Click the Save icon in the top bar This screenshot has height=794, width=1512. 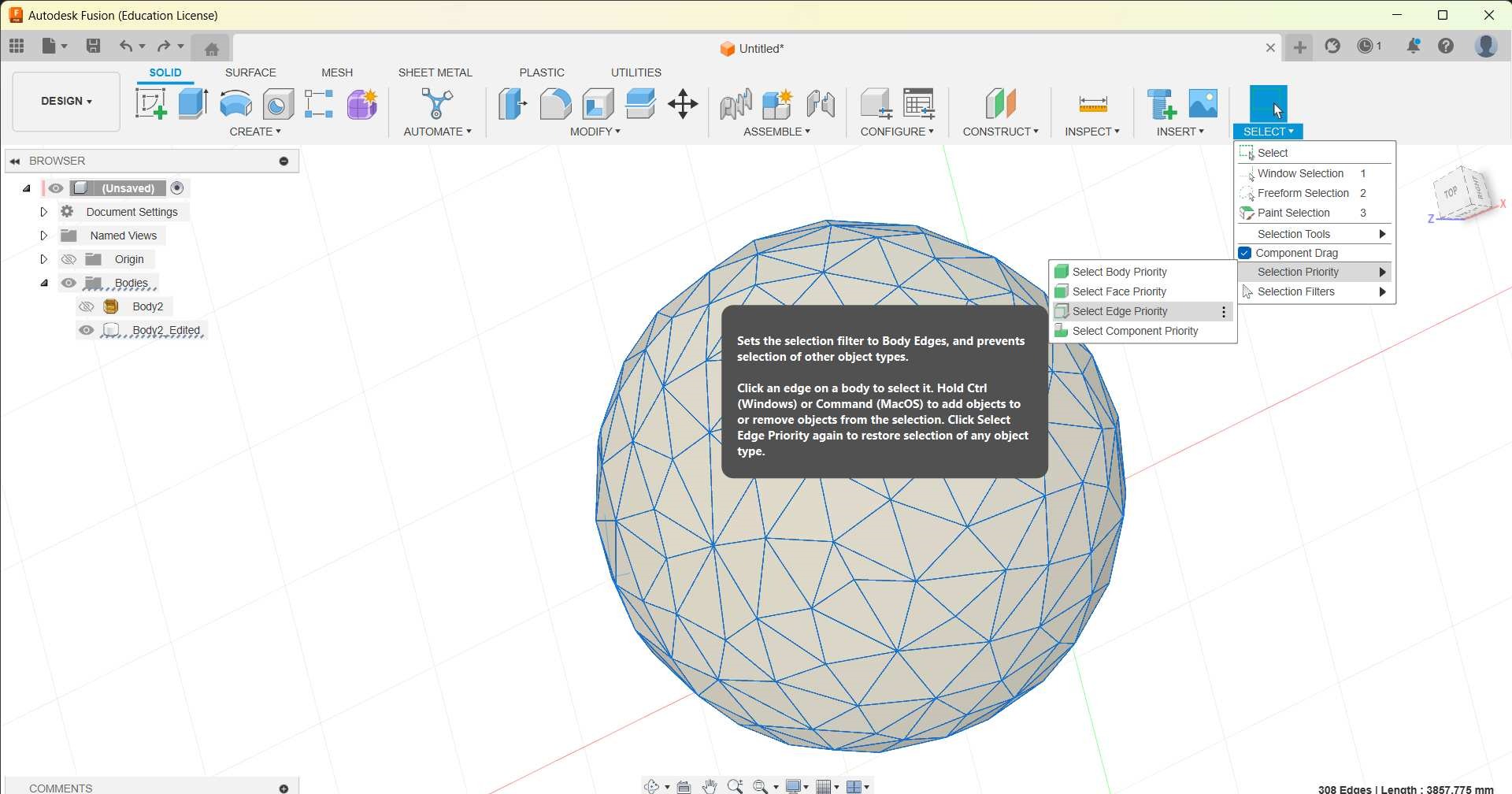93,46
